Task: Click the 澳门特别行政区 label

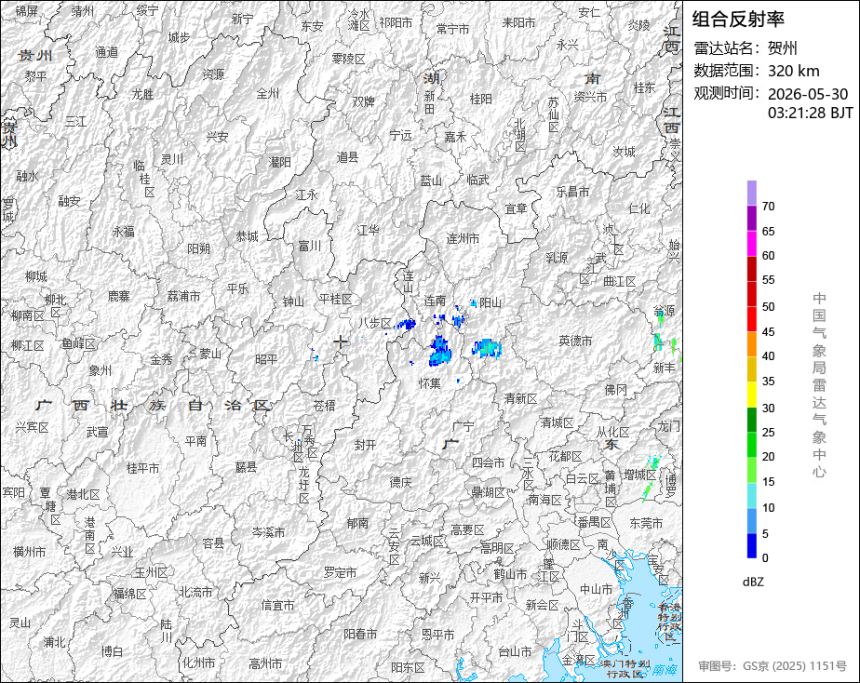Action: click(625, 668)
